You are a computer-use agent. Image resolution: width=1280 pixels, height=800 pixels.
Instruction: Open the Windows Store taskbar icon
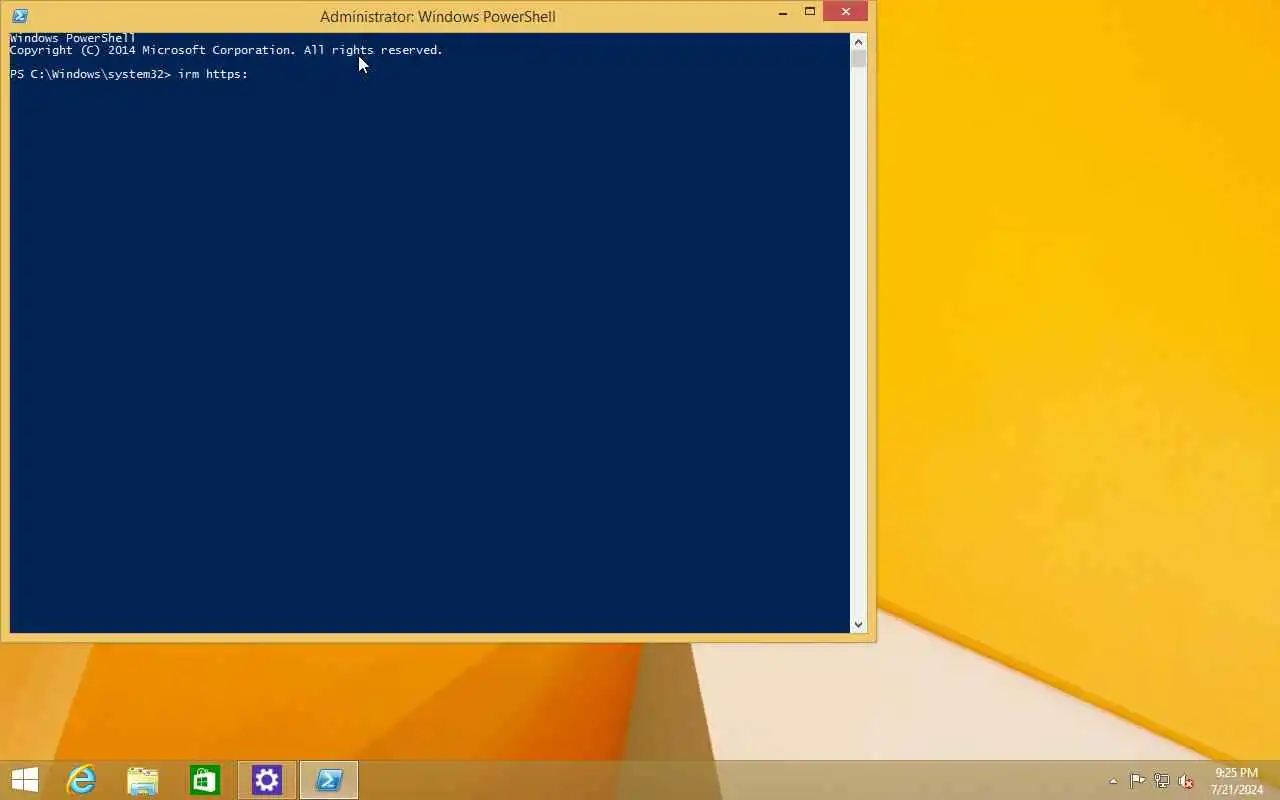205,780
